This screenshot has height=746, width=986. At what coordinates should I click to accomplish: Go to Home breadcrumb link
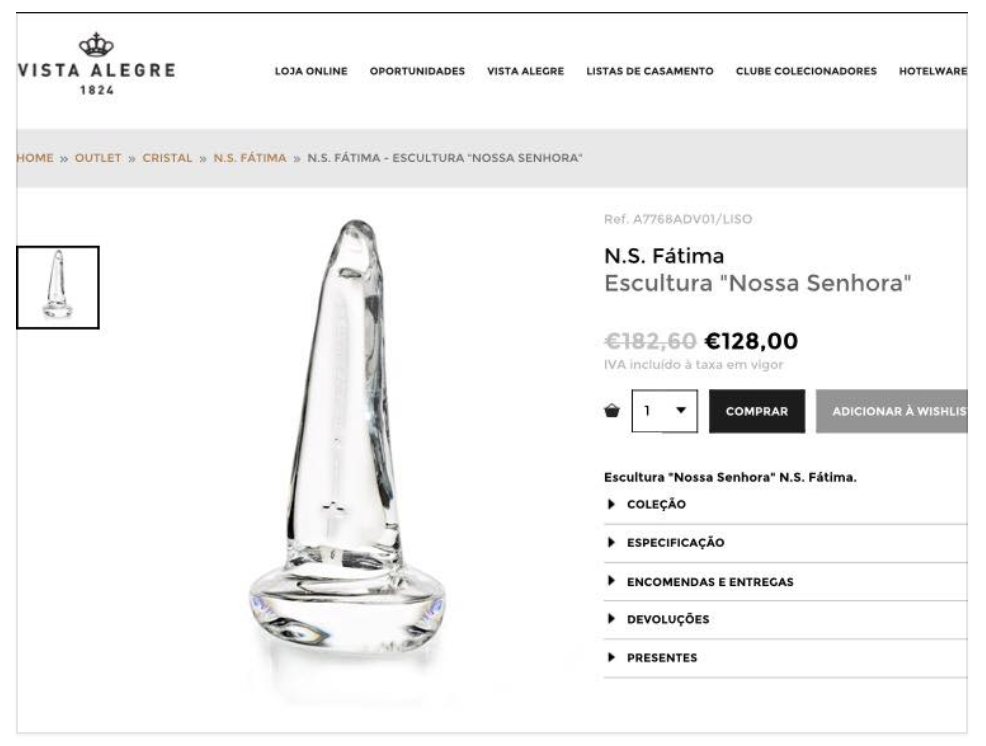click(x=36, y=159)
